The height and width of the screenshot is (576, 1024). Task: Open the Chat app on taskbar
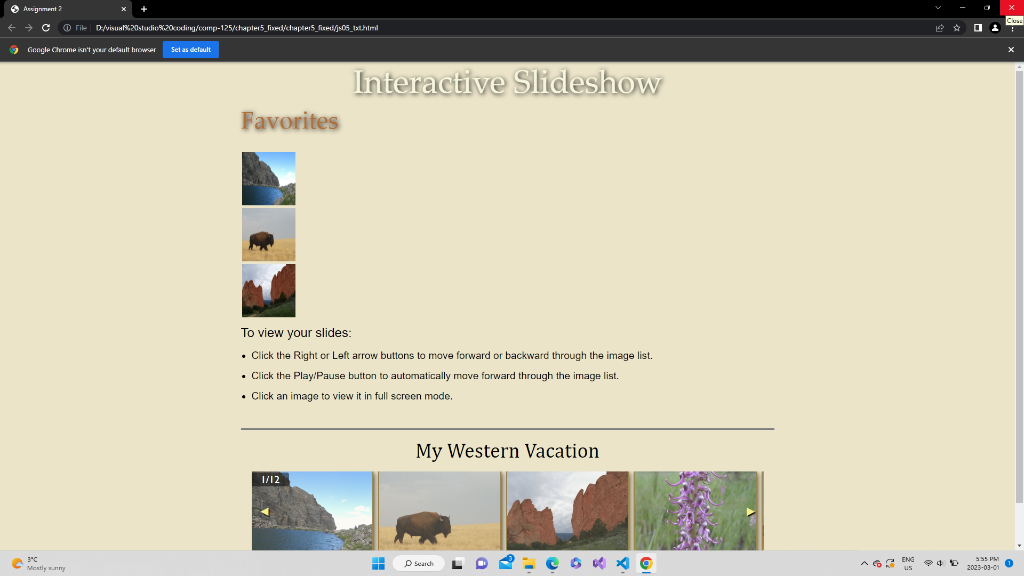tap(481, 564)
